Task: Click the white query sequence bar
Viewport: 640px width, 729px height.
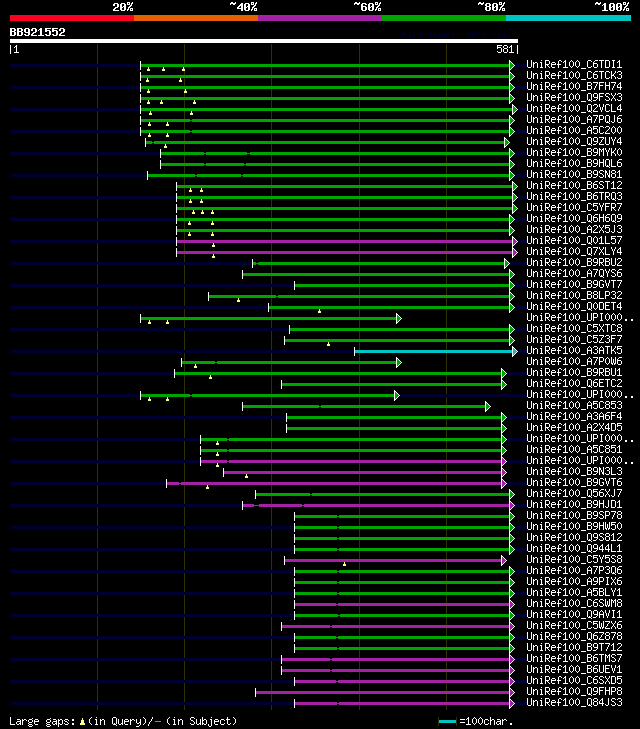Action: click(x=264, y=41)
